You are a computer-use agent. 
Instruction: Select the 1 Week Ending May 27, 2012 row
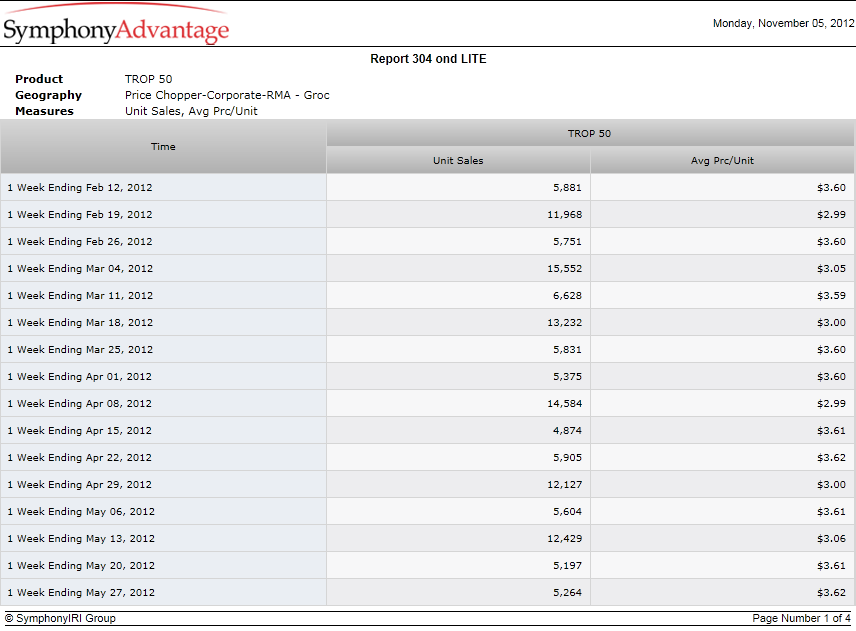(x=427, y=593)
